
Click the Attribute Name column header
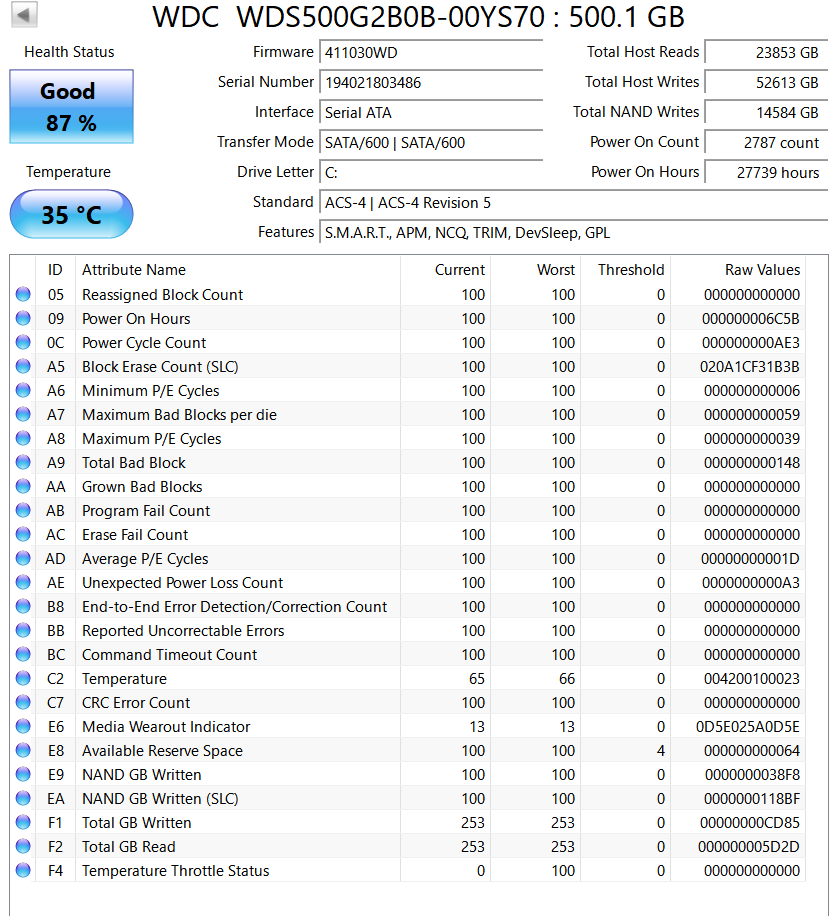point(238,270)
